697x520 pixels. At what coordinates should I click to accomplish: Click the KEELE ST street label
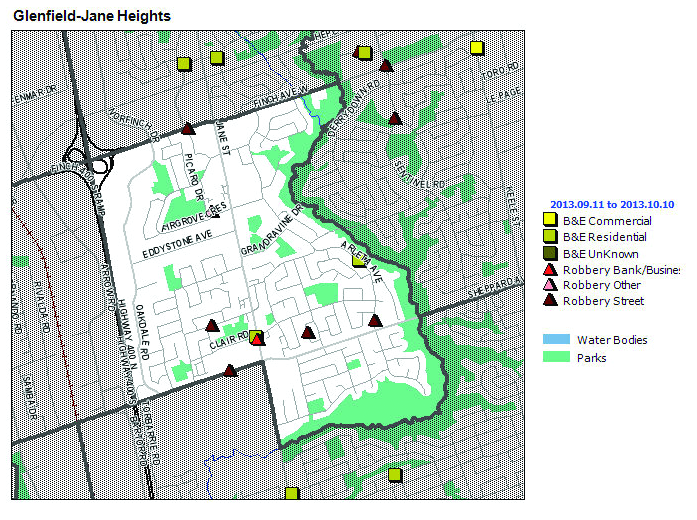click(512, 207)
